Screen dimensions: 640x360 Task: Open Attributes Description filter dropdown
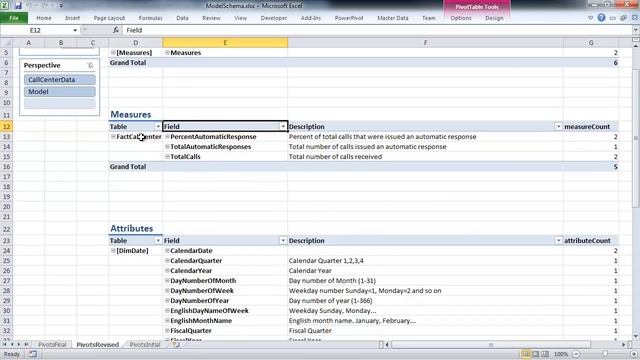[558, 241]
